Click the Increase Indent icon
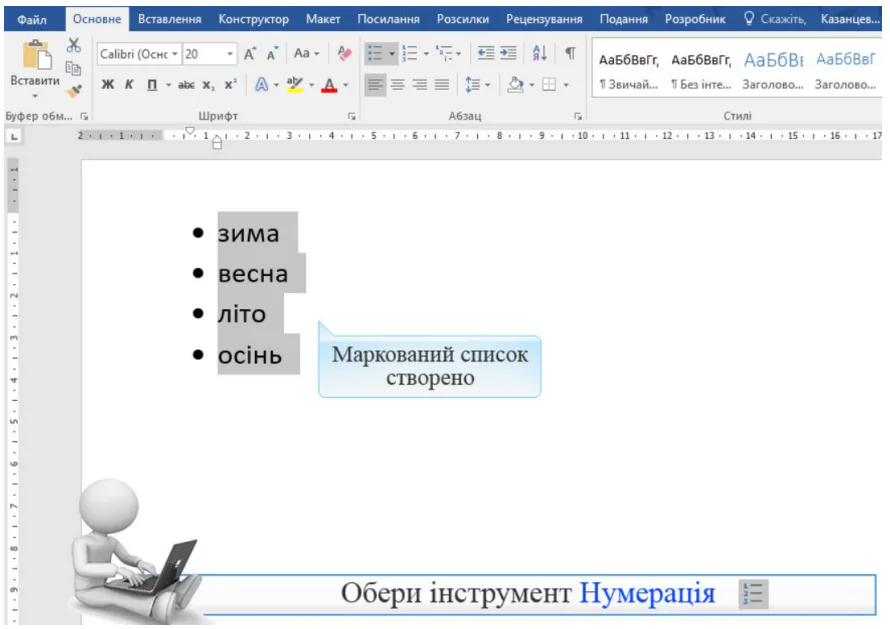The height and width of the screenshot is (629, 890). (x=509, y=54)
